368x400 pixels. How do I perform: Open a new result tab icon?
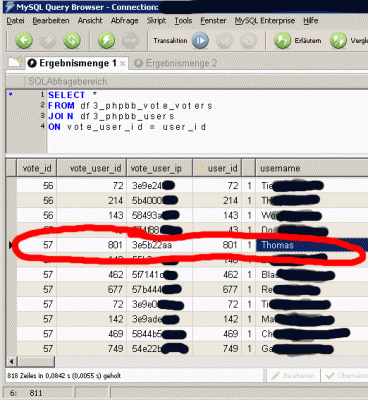pos(15,62)
